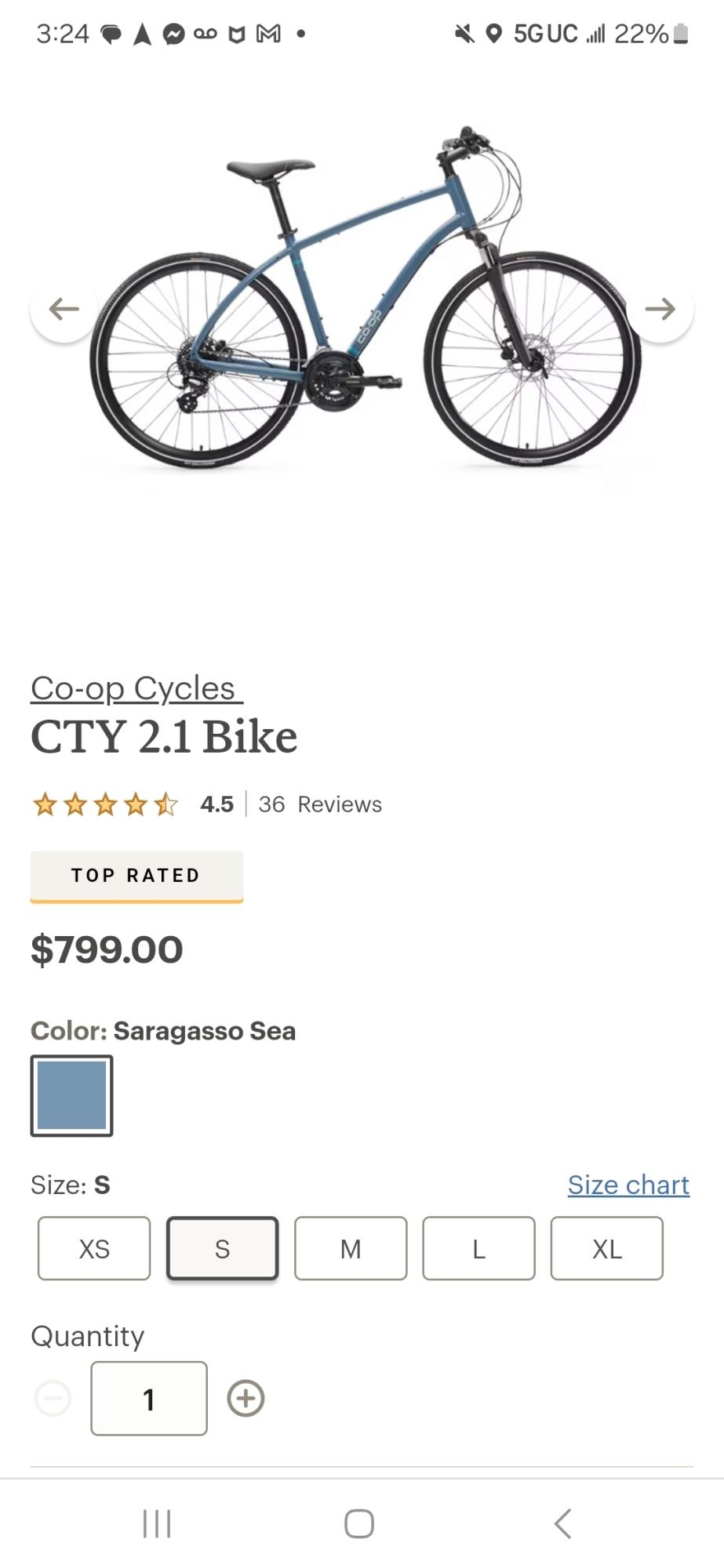The height and width of the screenshot is (1568, 724).
Task: Tap the next image right arrow
Action: pos(660,309)
